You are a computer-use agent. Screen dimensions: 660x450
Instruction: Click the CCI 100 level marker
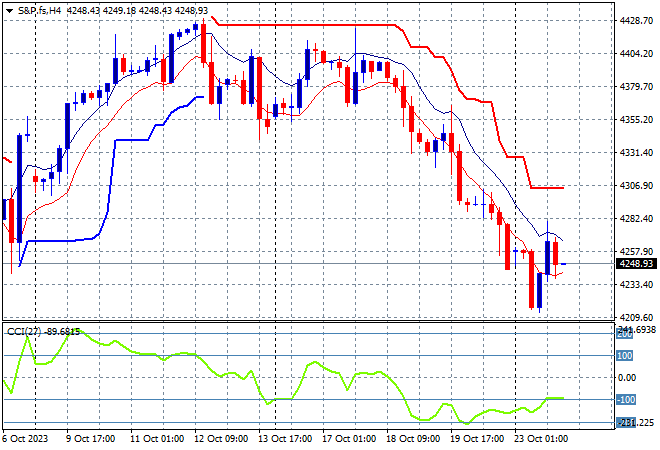click(623, 355)
